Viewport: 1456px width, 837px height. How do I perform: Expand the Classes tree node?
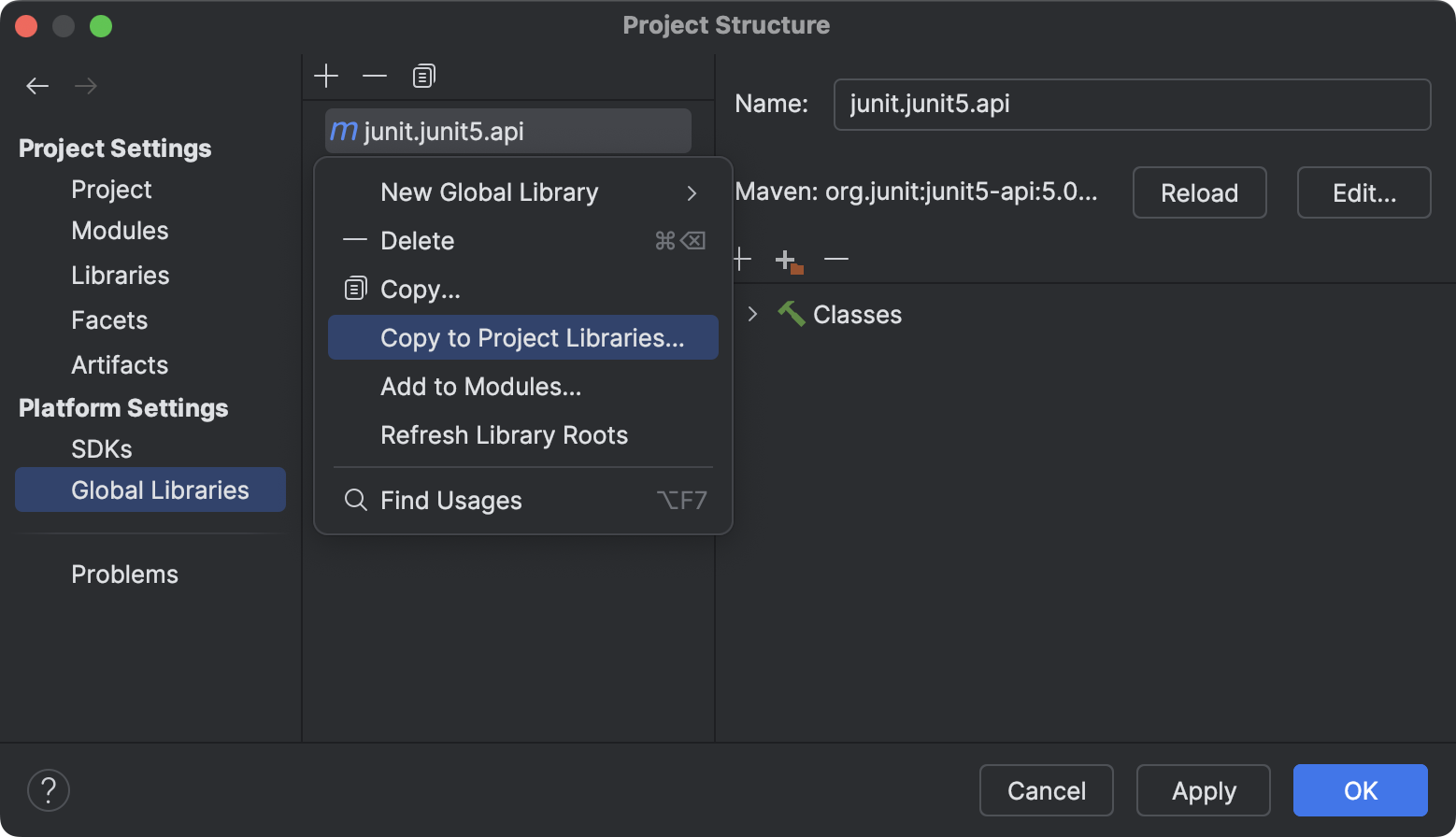click(x=753, y=314)
